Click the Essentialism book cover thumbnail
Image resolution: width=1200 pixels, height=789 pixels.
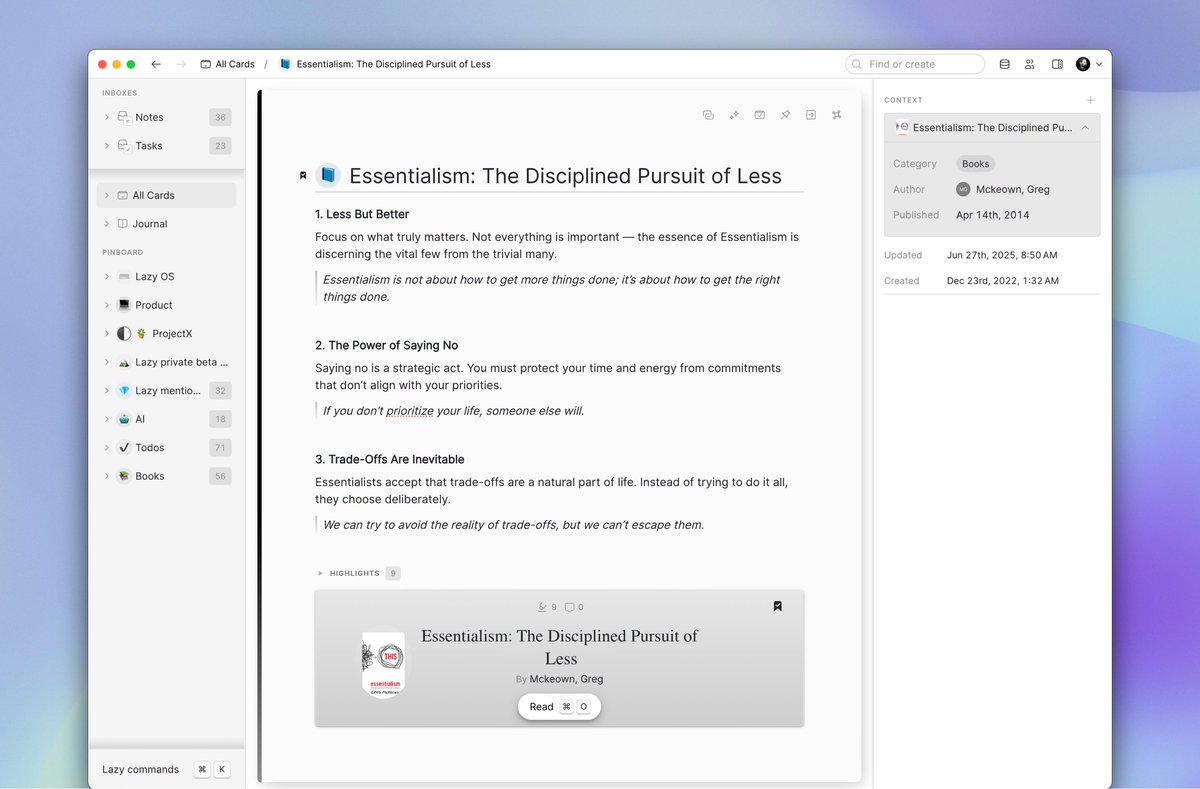[383, 662]
